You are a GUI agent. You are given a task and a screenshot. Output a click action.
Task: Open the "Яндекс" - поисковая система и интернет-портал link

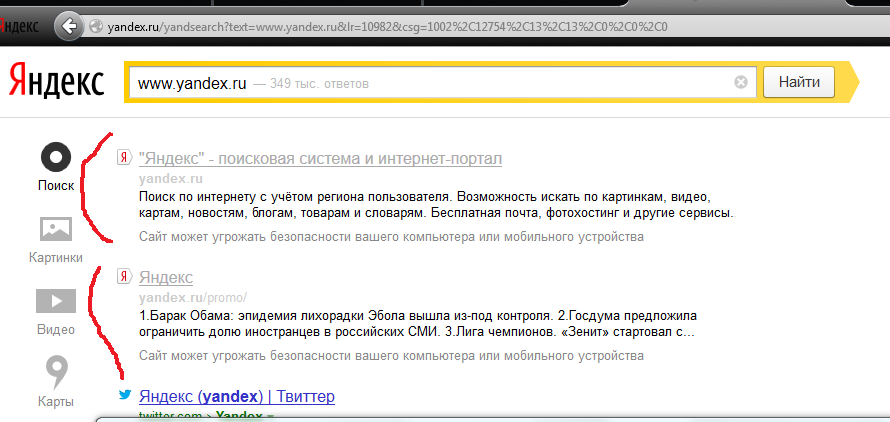[320, 159]
